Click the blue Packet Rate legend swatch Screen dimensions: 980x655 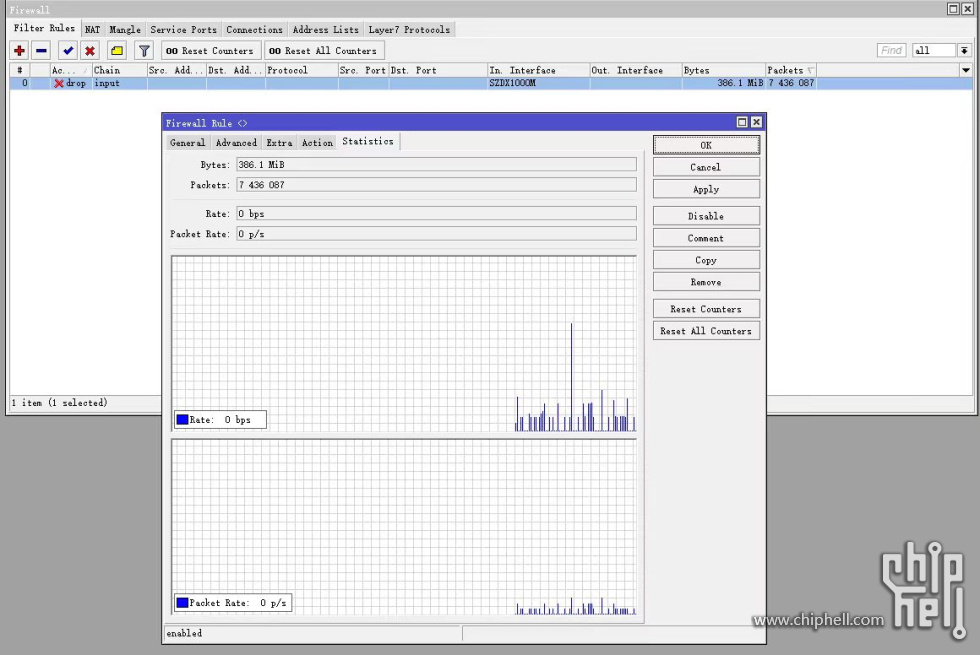point(182,602)
